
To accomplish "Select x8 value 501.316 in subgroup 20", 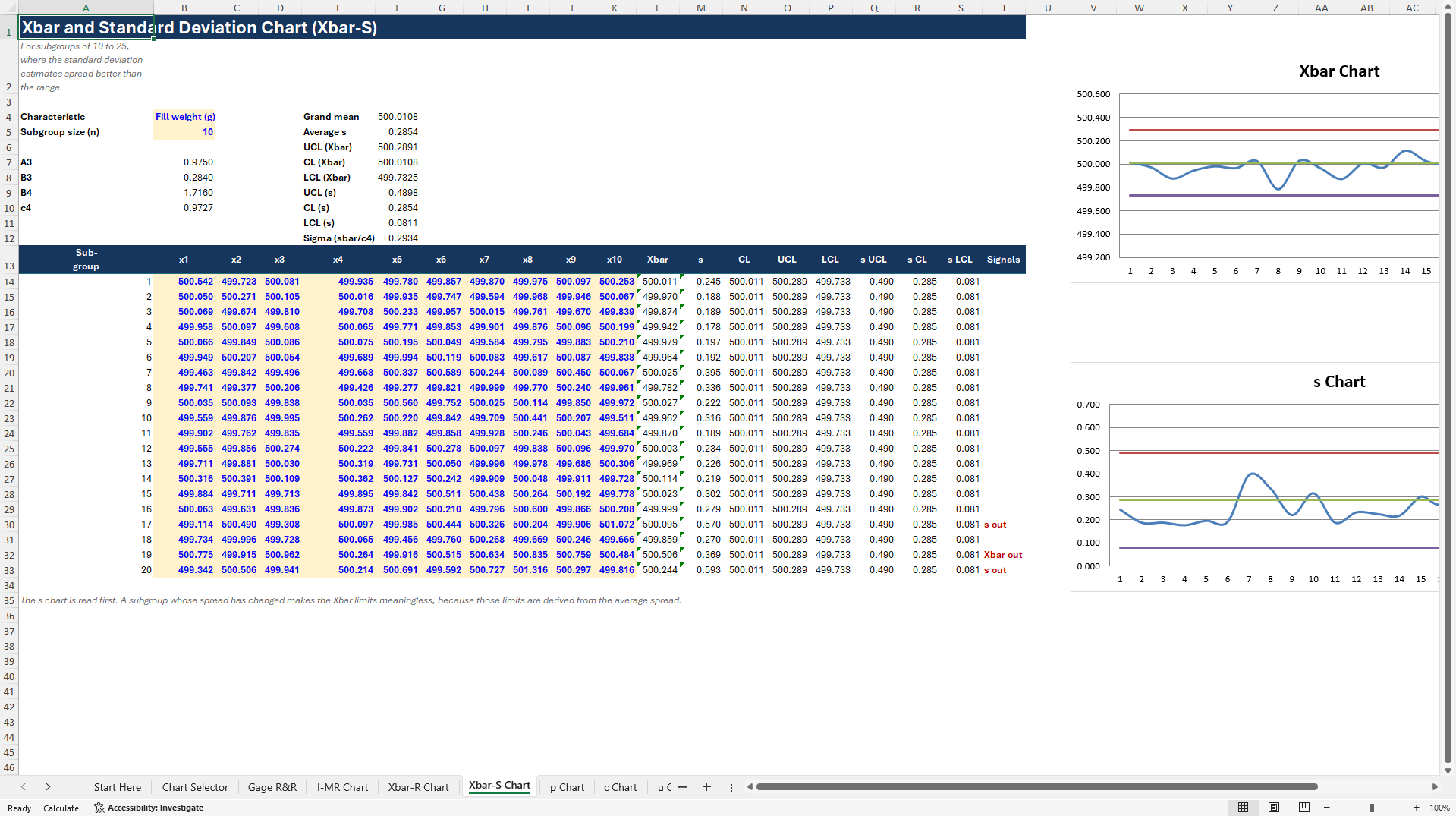I will point(528,570).
